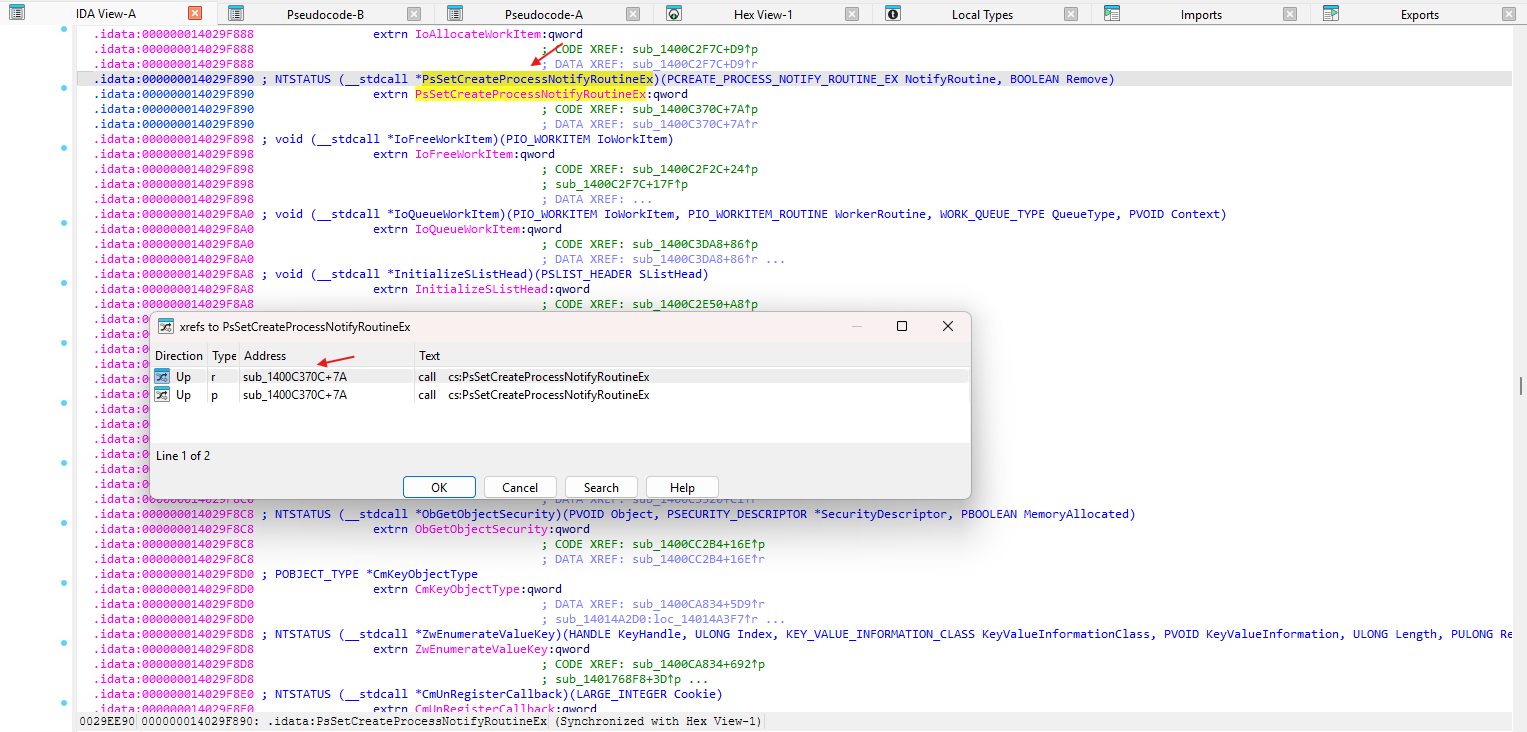Close the Exports tab

[x=1509, y=14]
